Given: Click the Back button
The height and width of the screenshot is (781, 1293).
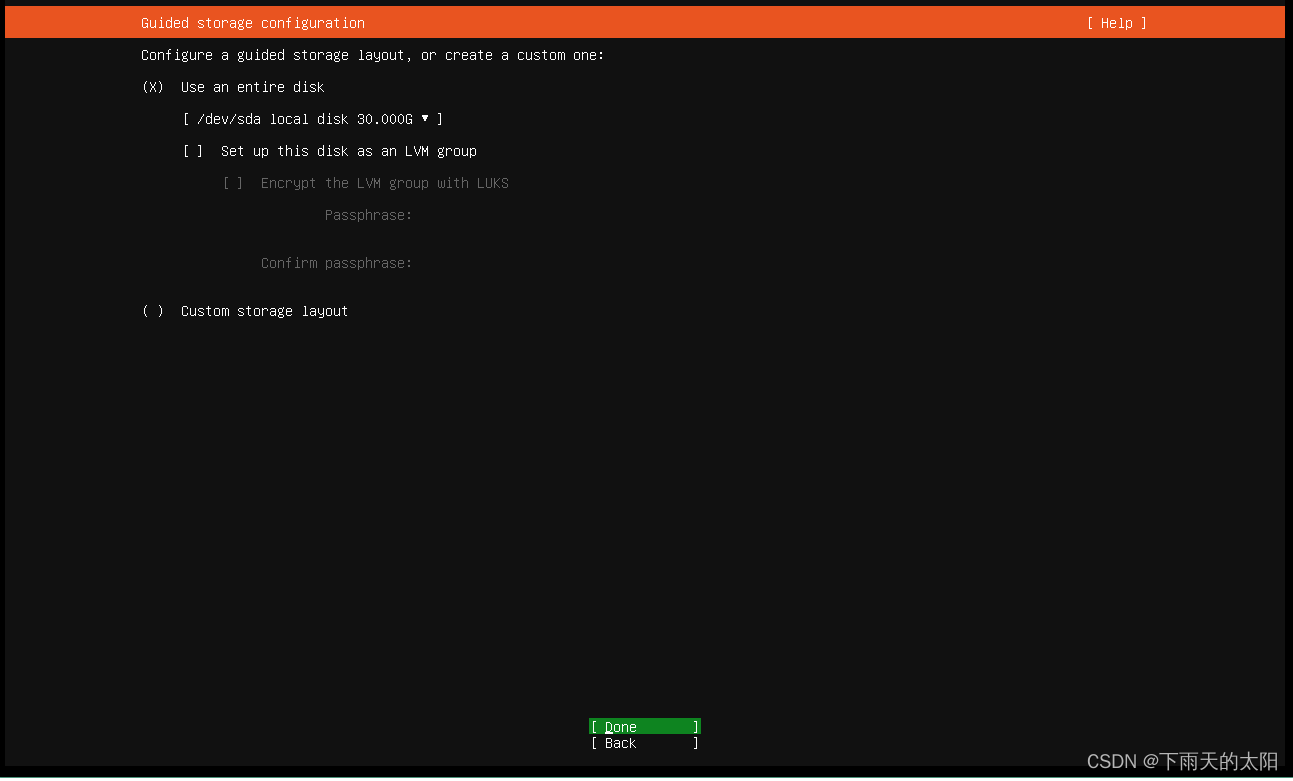Looking at the screenshot, I should pyautogui.click(x=643, y=743).
